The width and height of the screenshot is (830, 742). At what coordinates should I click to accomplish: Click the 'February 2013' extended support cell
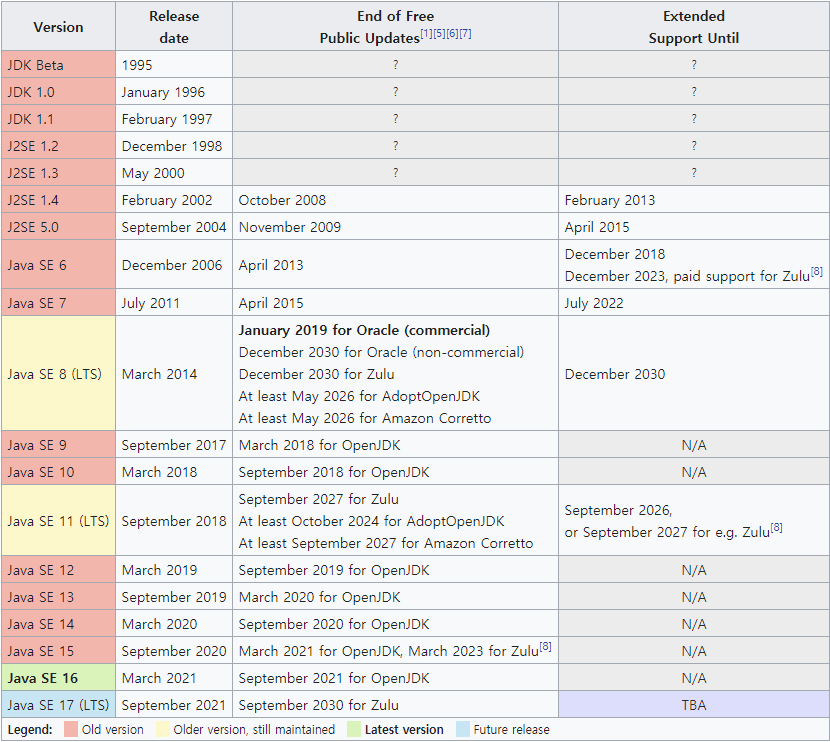point(693,200)
